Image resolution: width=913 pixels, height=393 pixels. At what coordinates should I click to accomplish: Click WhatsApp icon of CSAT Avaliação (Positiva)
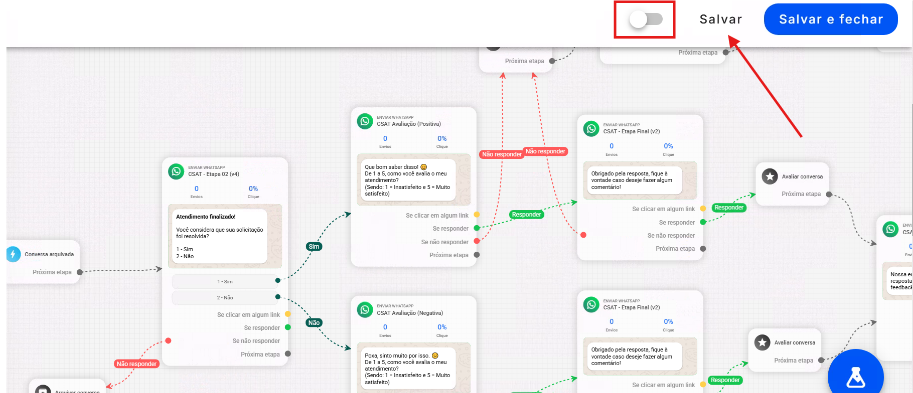tap(365, 121)
